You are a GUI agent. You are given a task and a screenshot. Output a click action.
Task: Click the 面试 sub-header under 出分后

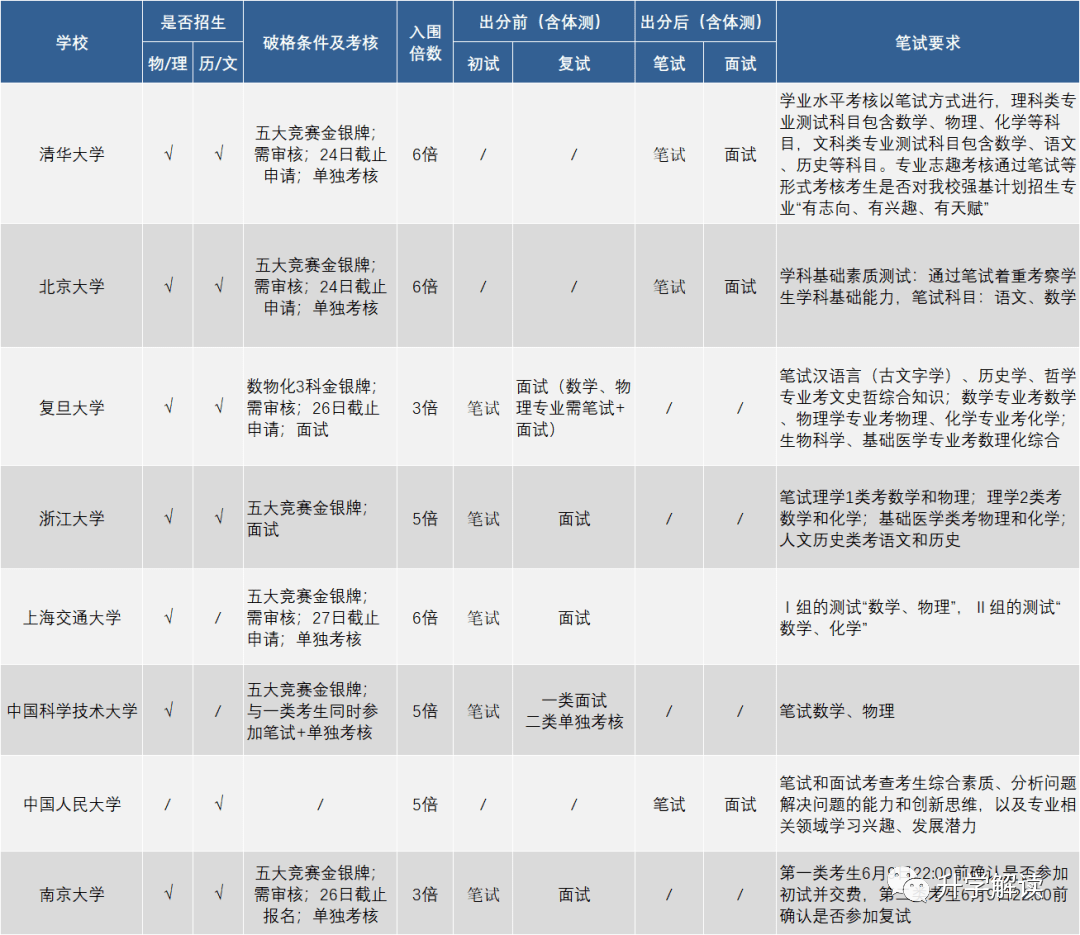(x=740, y=63)
